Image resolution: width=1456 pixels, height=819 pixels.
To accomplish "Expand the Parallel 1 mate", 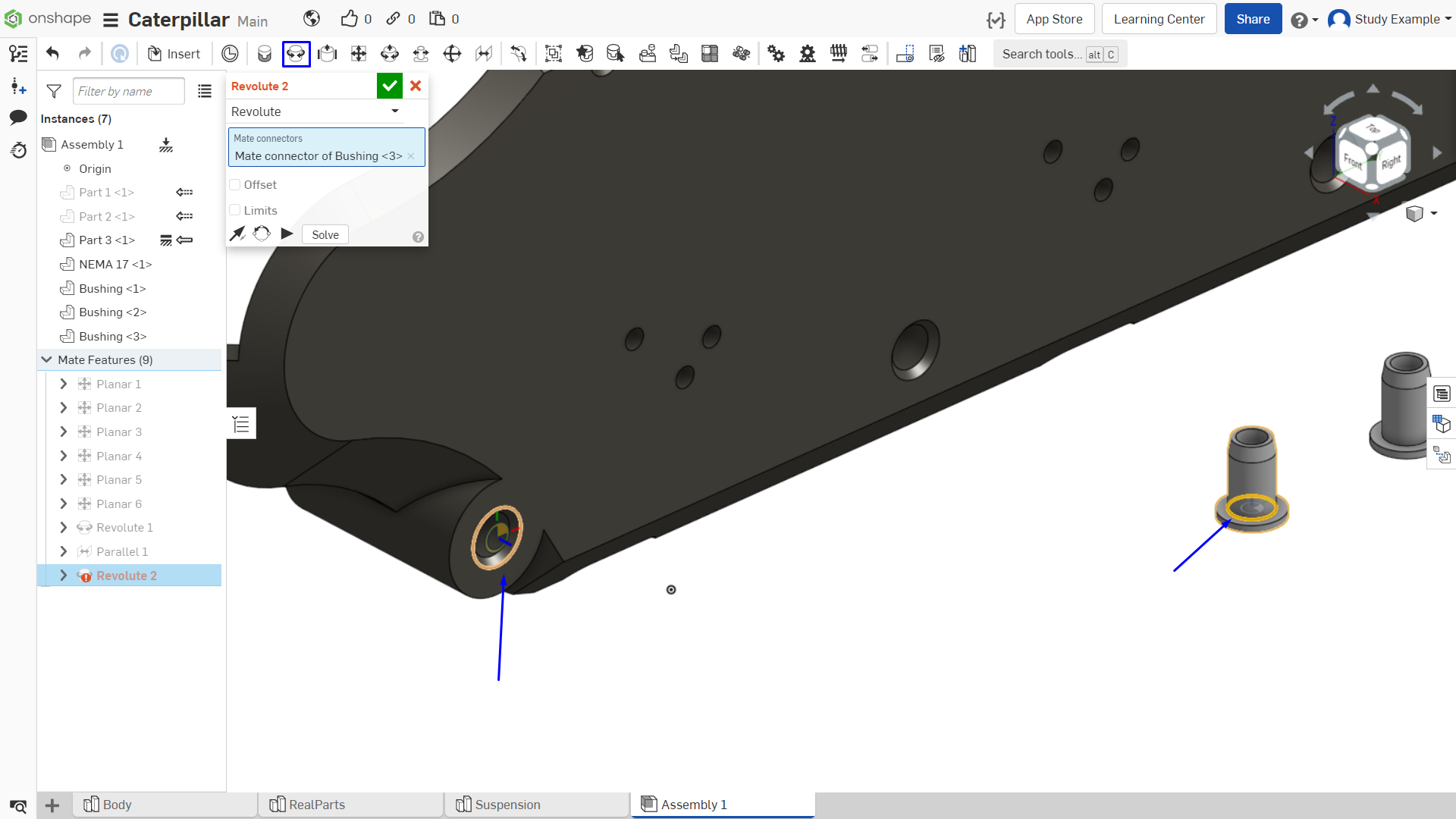I will 64,551.
